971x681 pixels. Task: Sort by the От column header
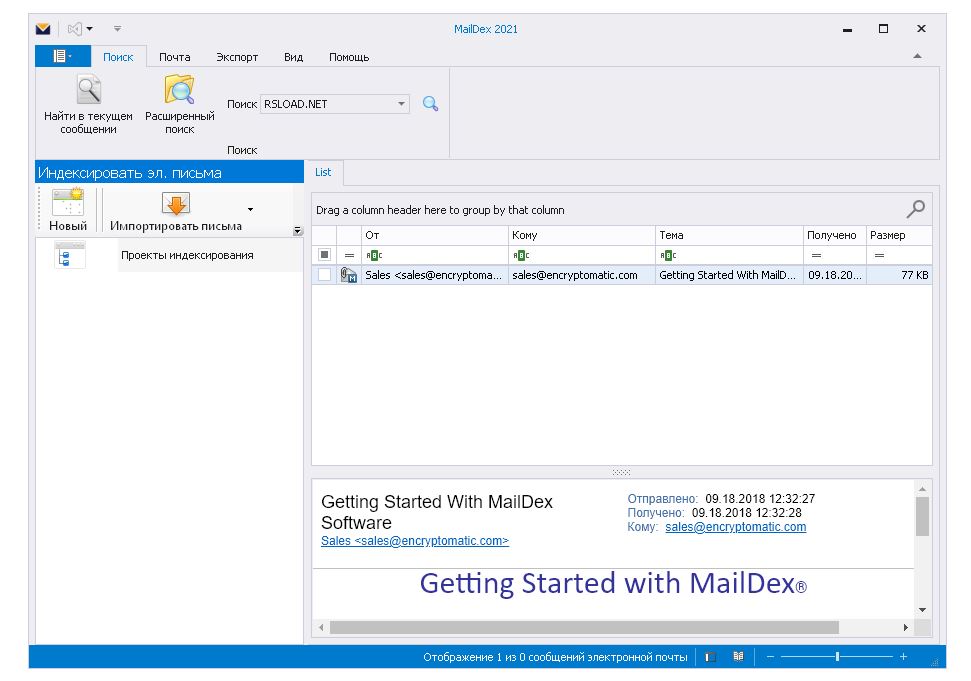[434, 235]
